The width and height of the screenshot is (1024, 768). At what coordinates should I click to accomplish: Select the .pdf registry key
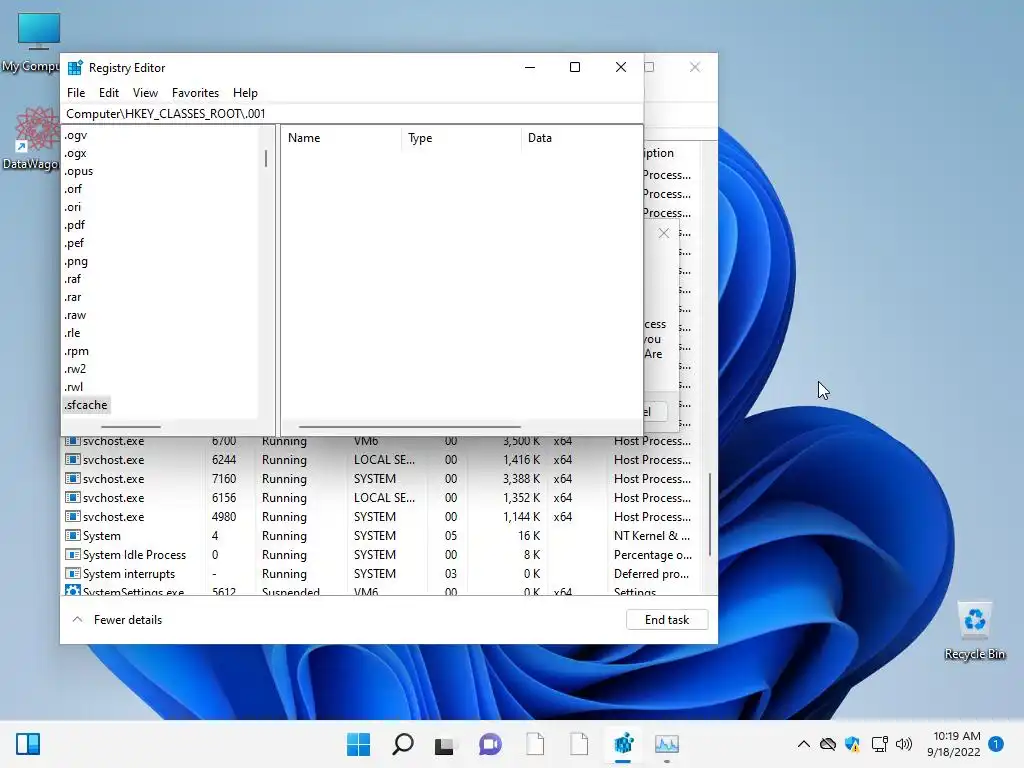(x=74, y=225)
